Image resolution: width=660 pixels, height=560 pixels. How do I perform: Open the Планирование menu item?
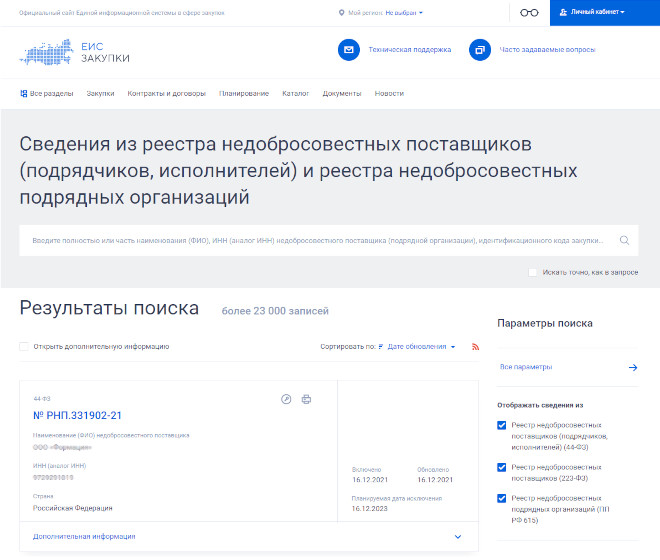(244, 93)
